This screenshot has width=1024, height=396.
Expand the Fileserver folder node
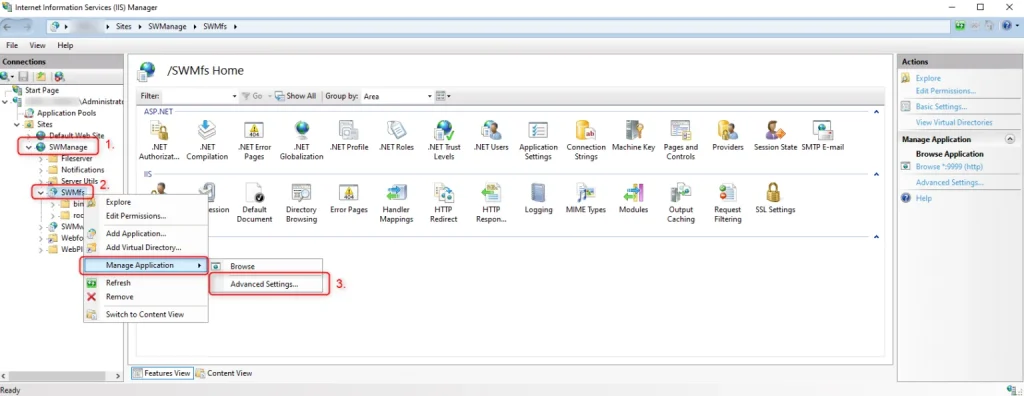click(x=40, y=158)
